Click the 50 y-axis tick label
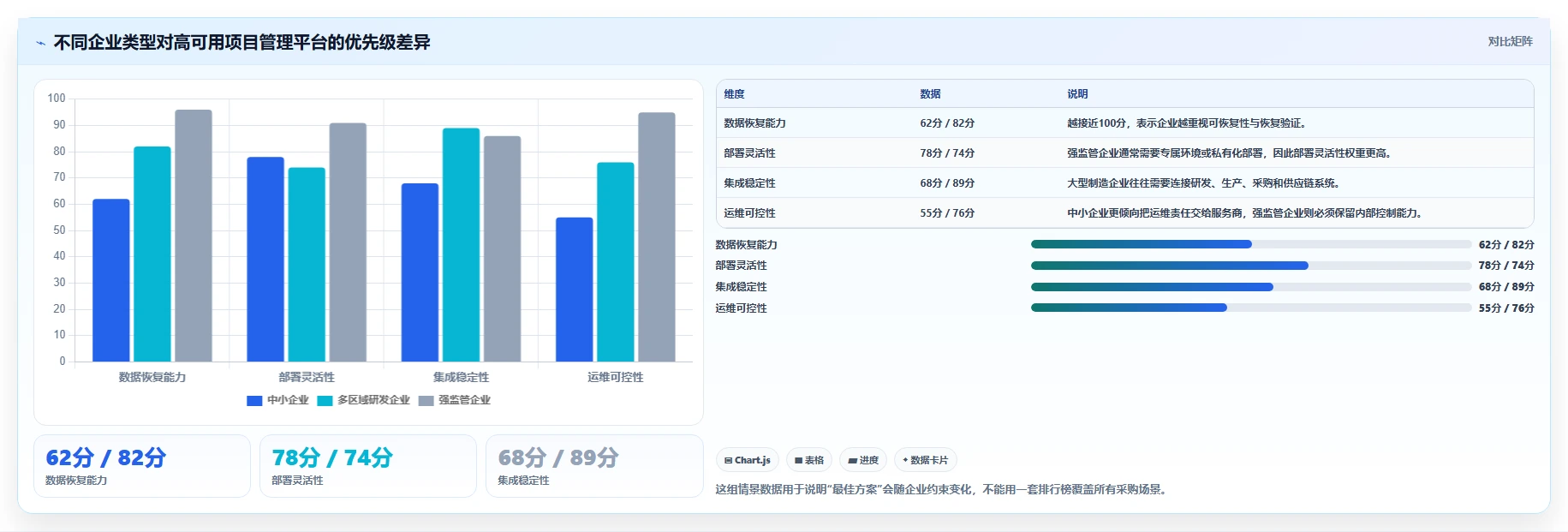 click(x=59, y=230)
